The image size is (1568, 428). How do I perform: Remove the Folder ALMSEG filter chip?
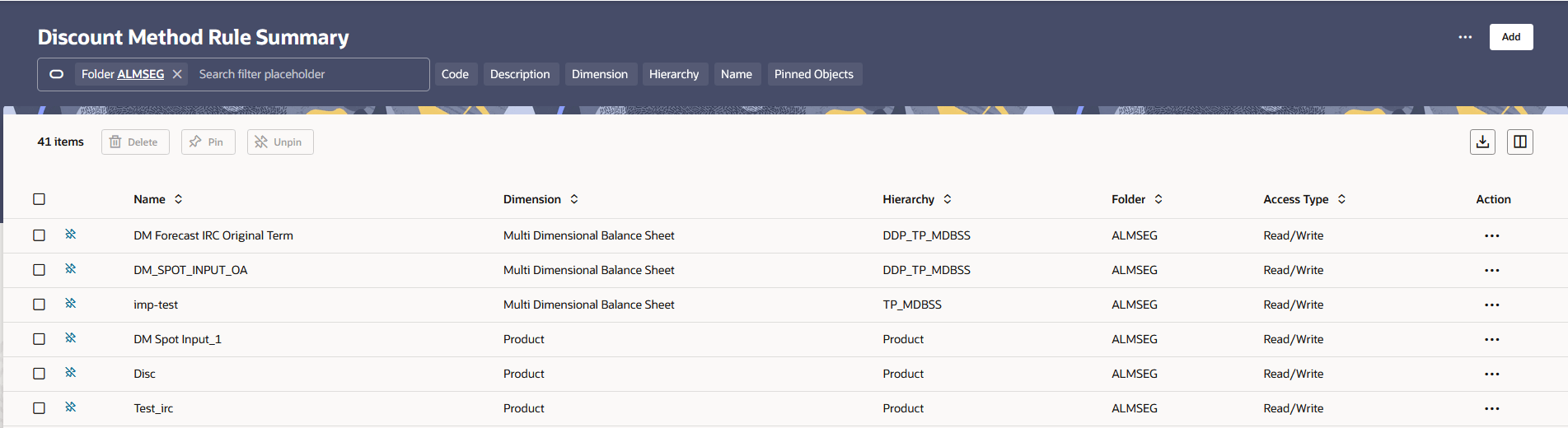[x=177, y=74]
